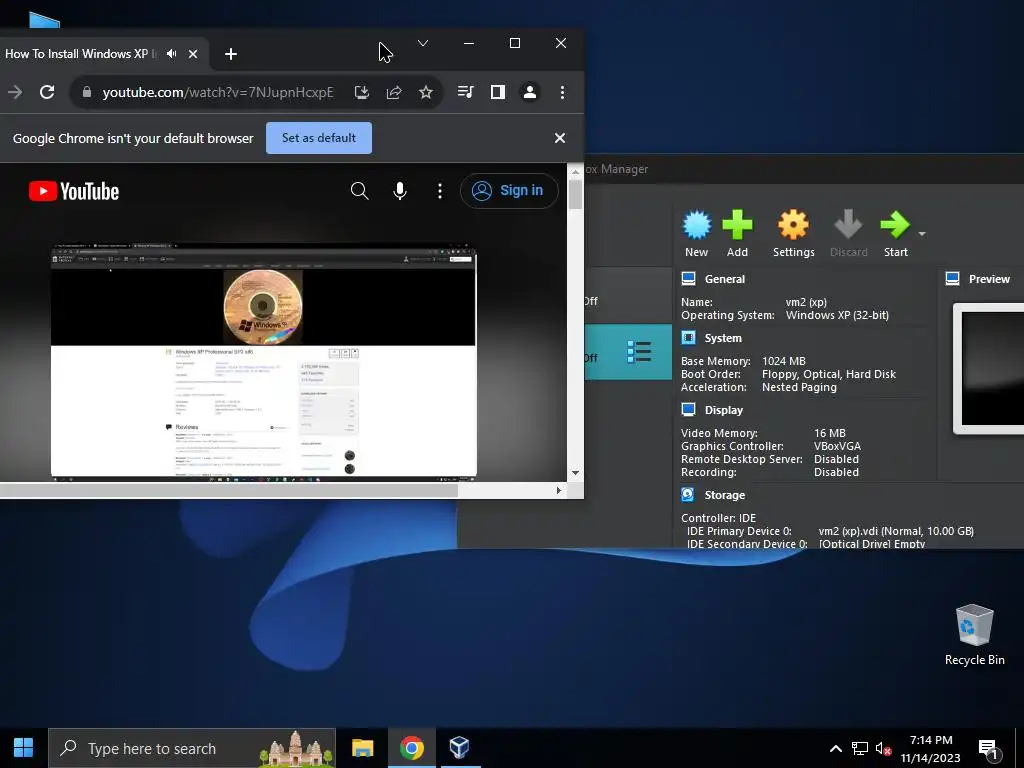Image resolution: width=1024 pixels, height=768 pixels.
Task: Open the taskbar clock and date
Action: 931,748
